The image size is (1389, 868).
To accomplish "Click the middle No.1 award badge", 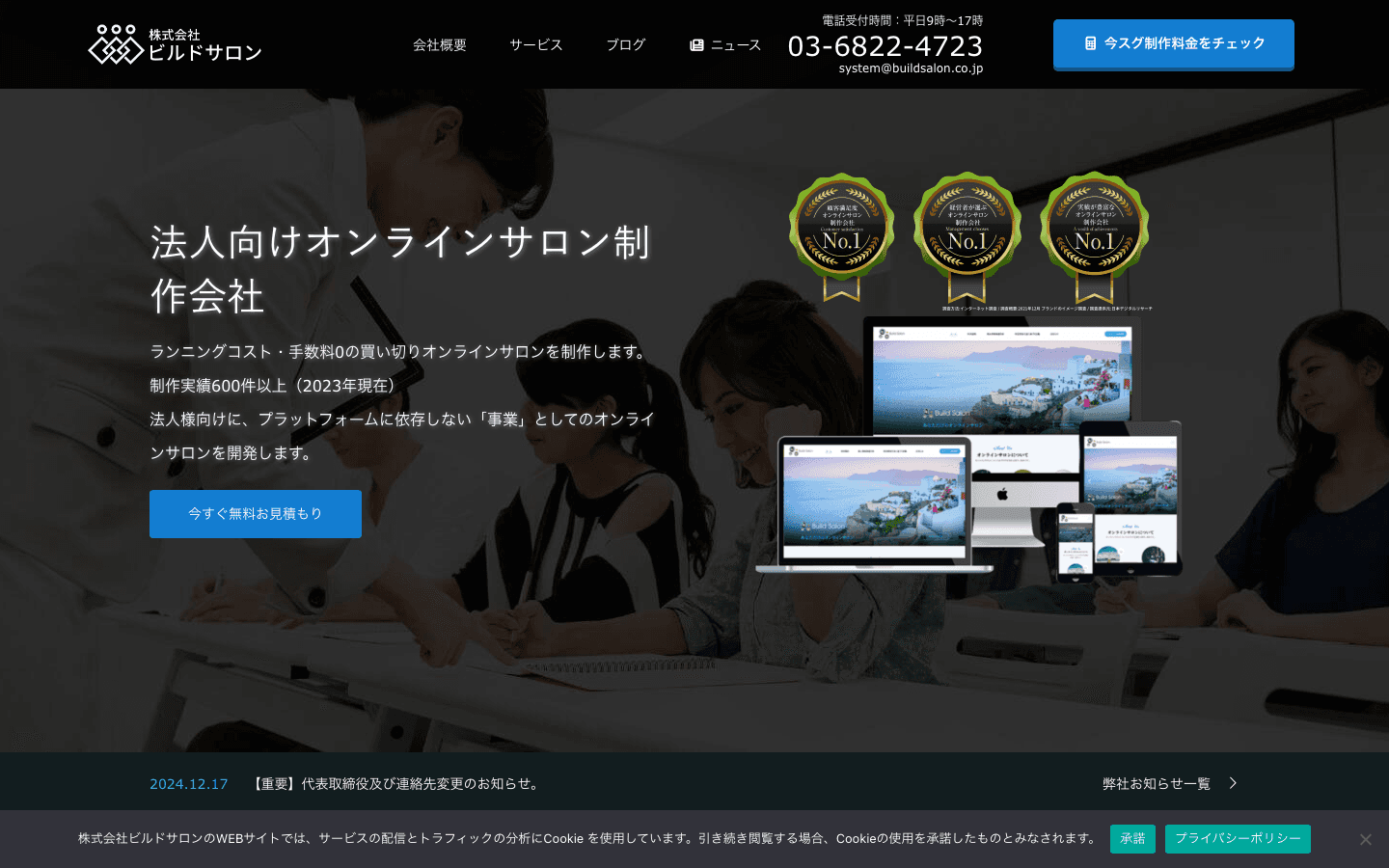I will click(967, 236).
